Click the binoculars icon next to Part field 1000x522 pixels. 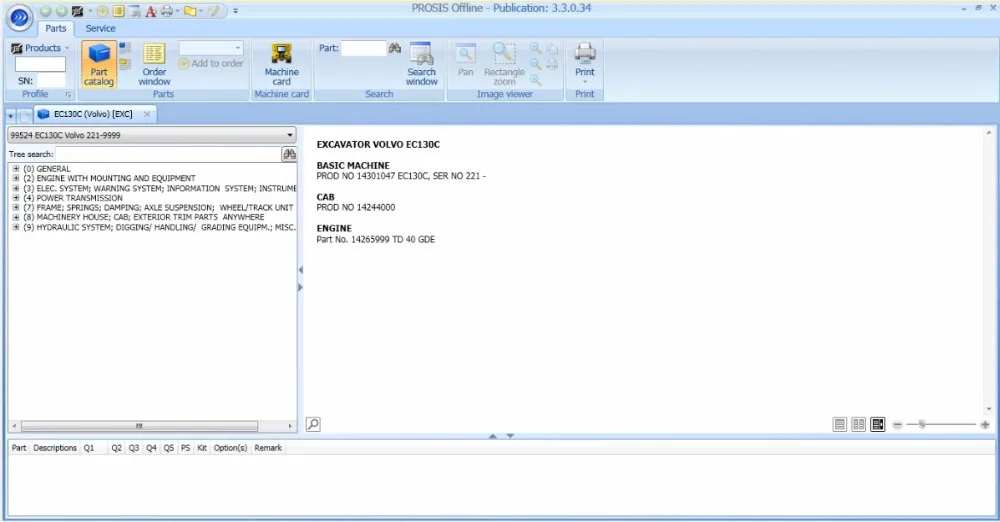[395, 48]
